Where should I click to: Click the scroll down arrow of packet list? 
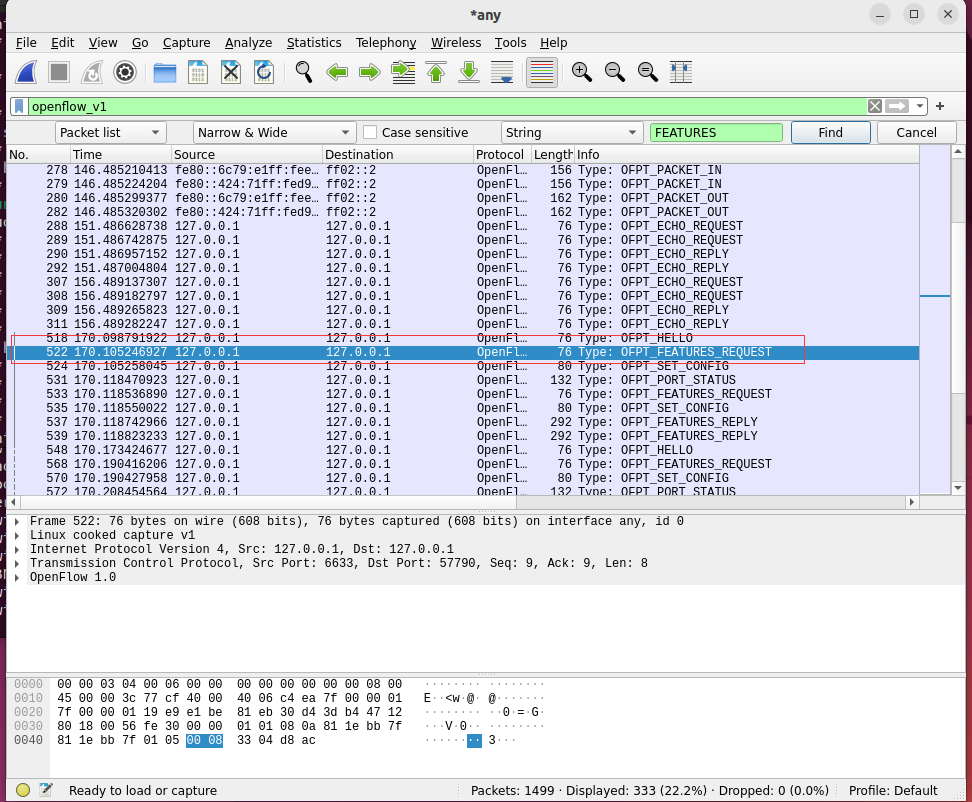(957, 488)
